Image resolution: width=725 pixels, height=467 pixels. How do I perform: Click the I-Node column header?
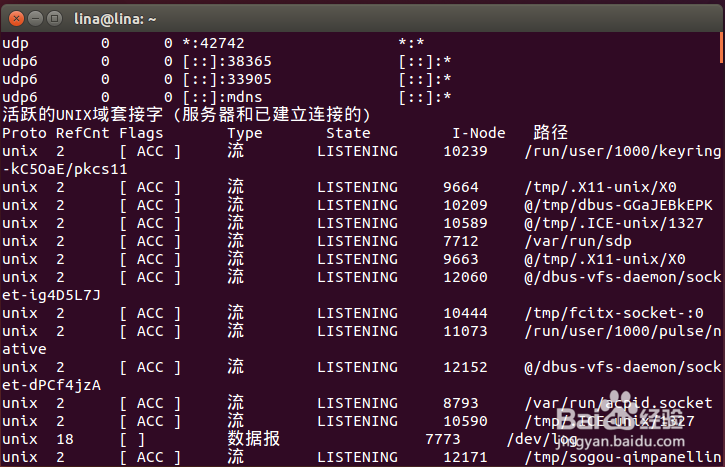point(479,133)
